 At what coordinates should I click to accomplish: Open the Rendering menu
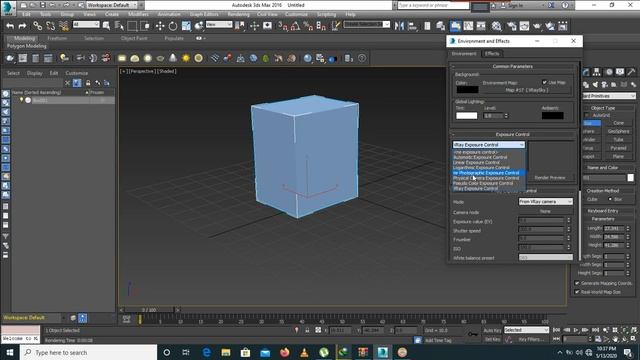coord(238,14)
